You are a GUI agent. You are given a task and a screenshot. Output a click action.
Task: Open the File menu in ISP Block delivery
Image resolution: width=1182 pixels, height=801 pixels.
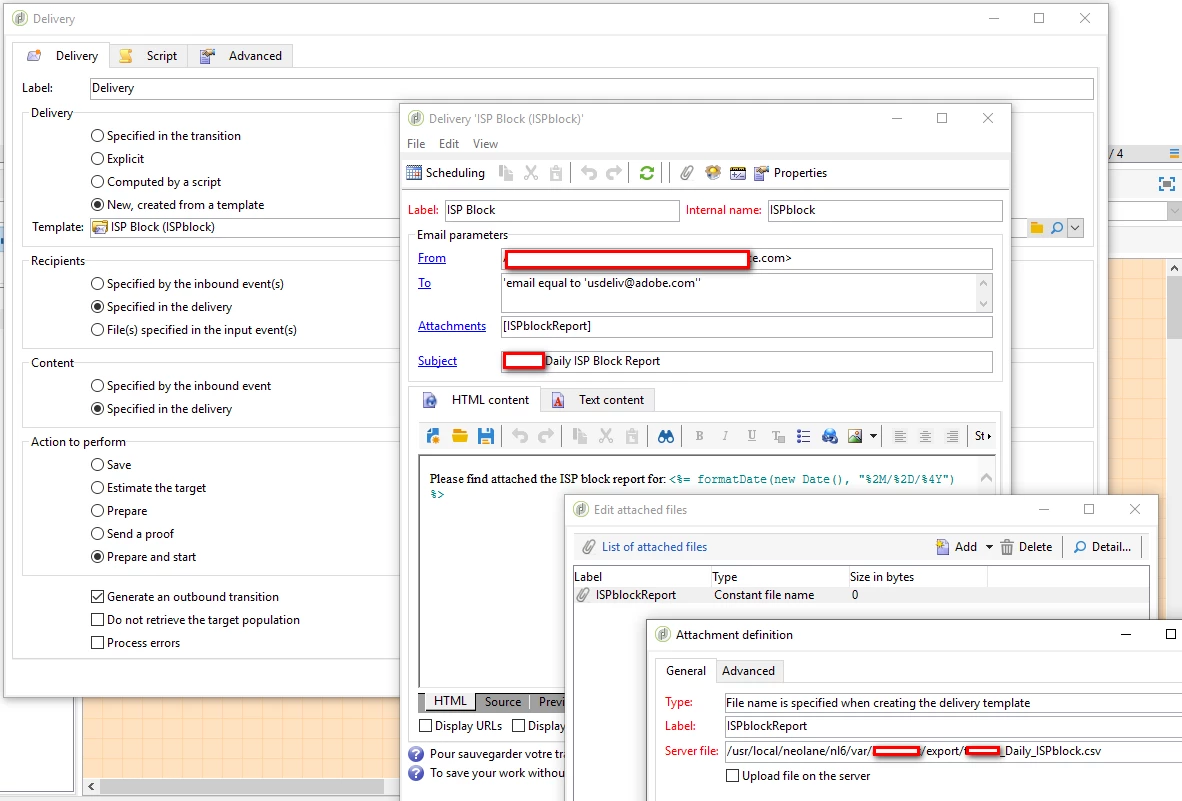(416, 144)
